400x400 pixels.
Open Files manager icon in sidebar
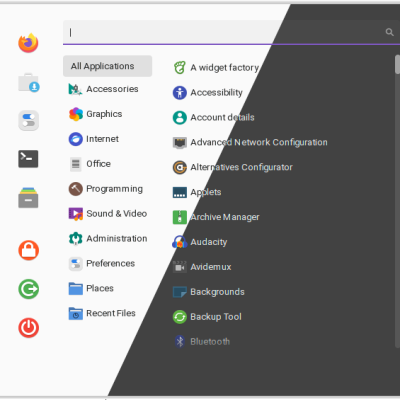[x=28, y=197]
